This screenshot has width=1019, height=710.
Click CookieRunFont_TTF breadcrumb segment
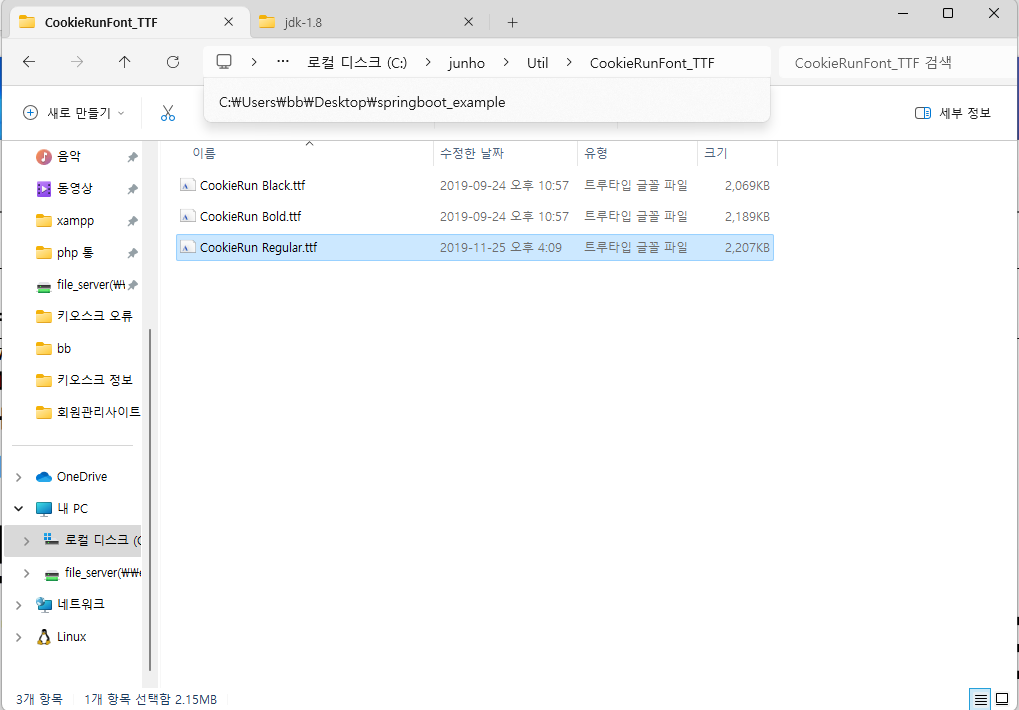(652, 63)
